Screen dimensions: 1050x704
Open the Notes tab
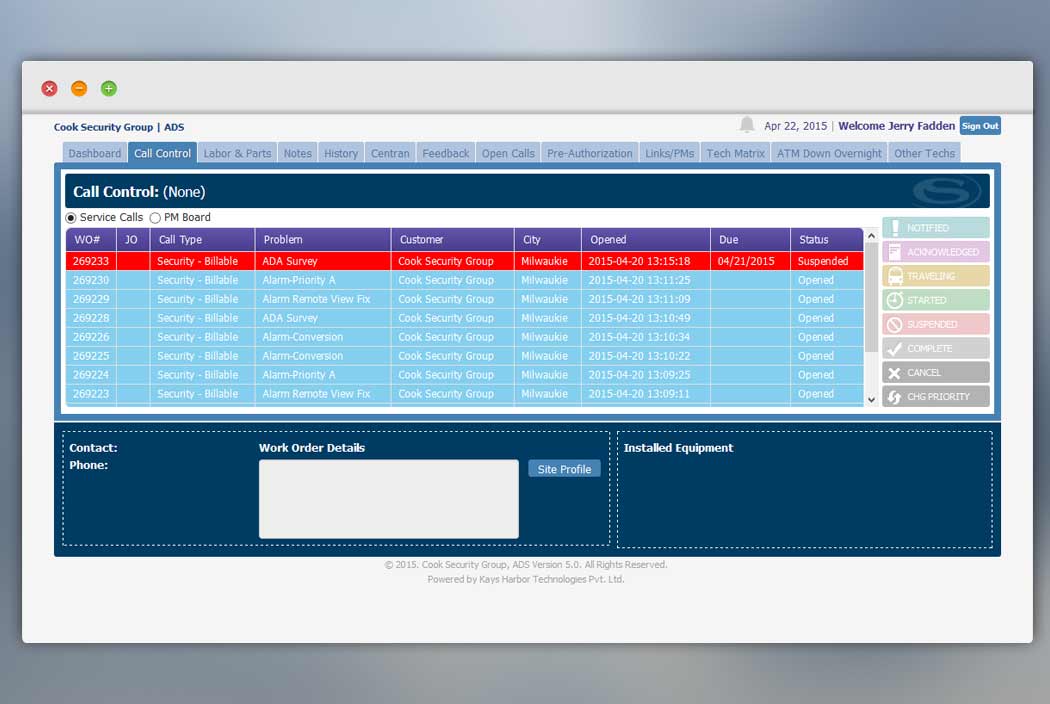coord(297,153)
